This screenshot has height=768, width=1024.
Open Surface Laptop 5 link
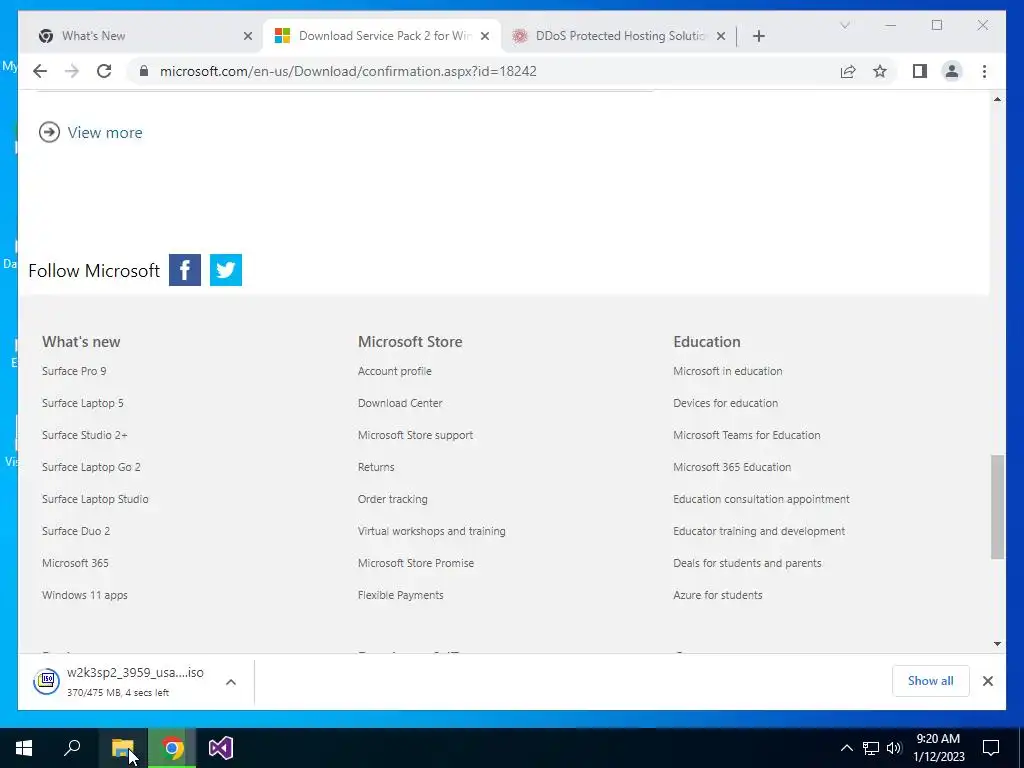(82, 403)
